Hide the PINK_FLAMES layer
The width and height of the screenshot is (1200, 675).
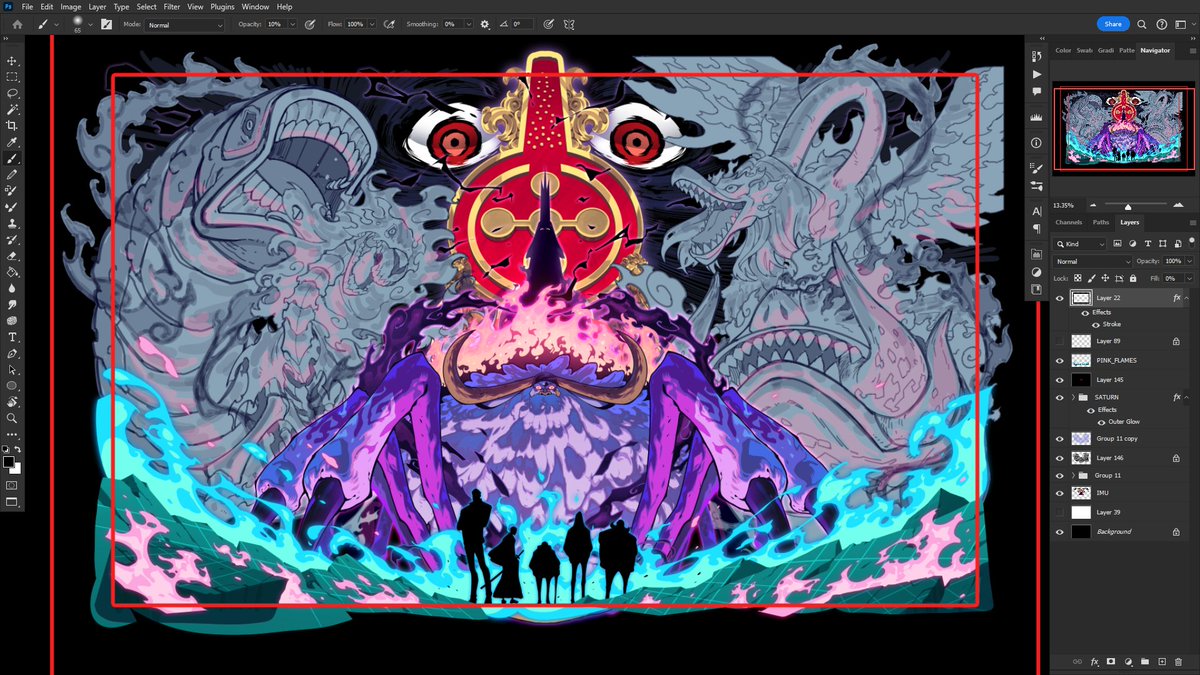point(1060,360)
